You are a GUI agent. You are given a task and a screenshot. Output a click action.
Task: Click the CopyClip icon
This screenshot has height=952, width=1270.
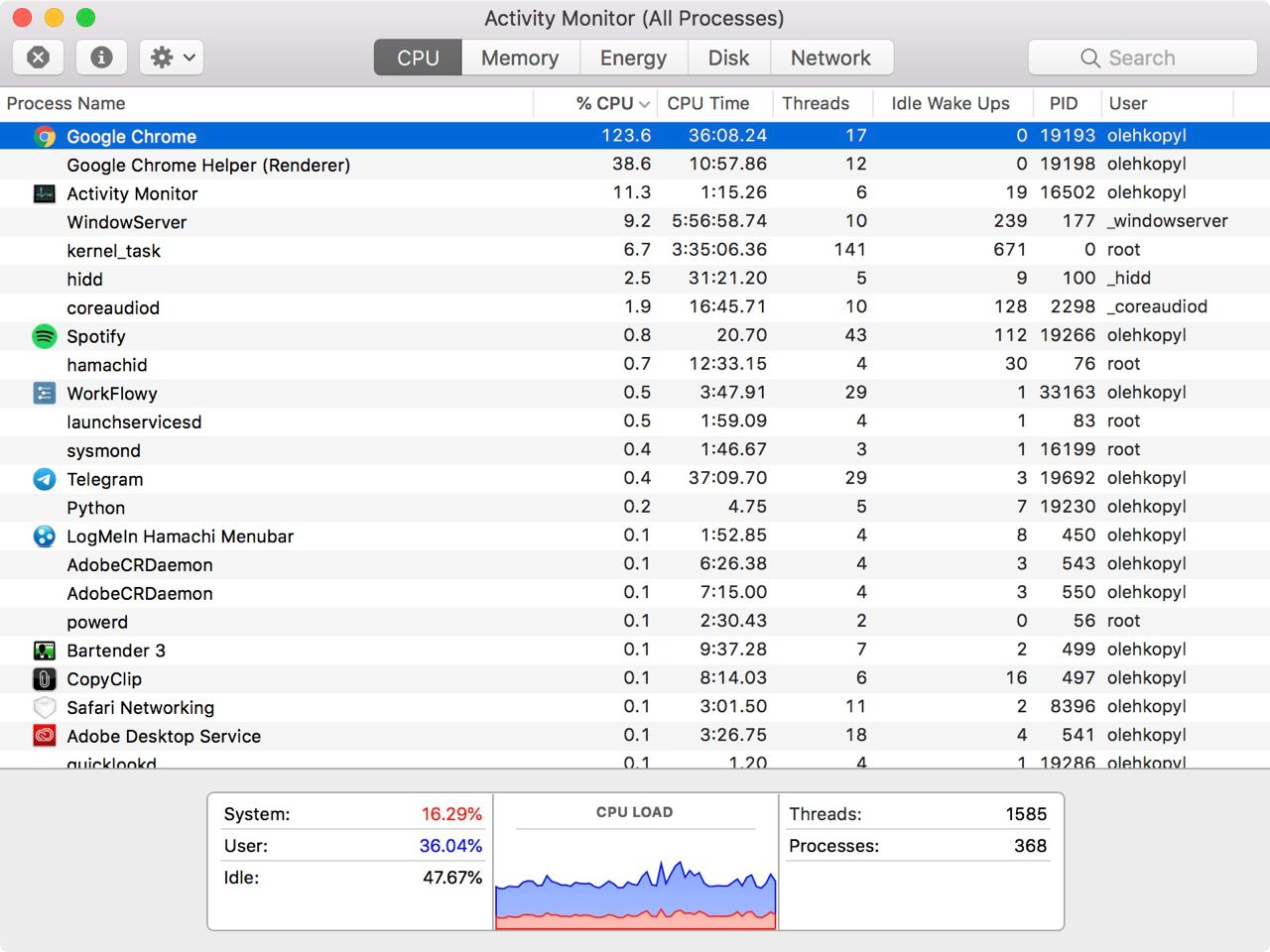45,679
